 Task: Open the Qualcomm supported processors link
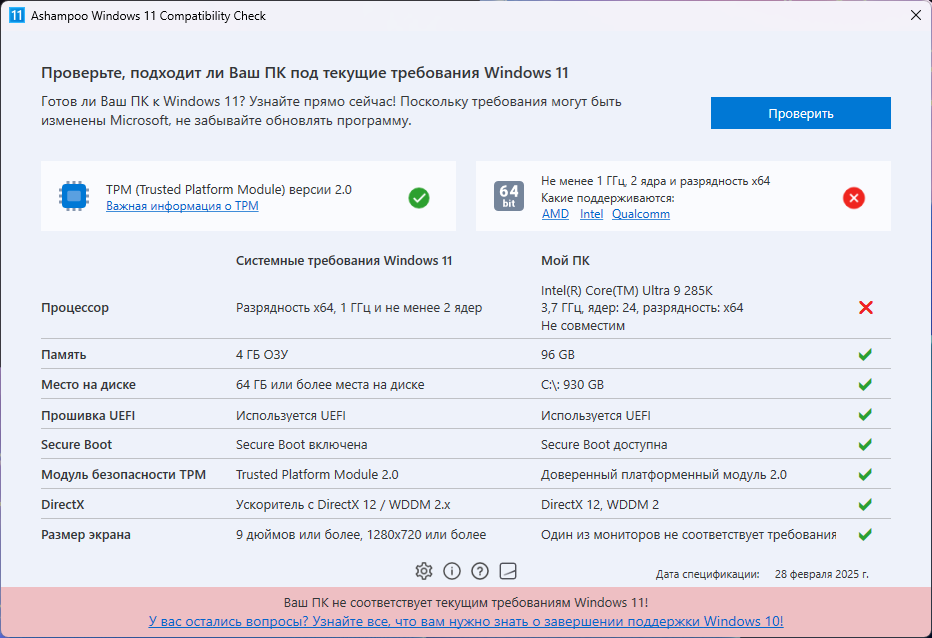click(x=641, y=214)
